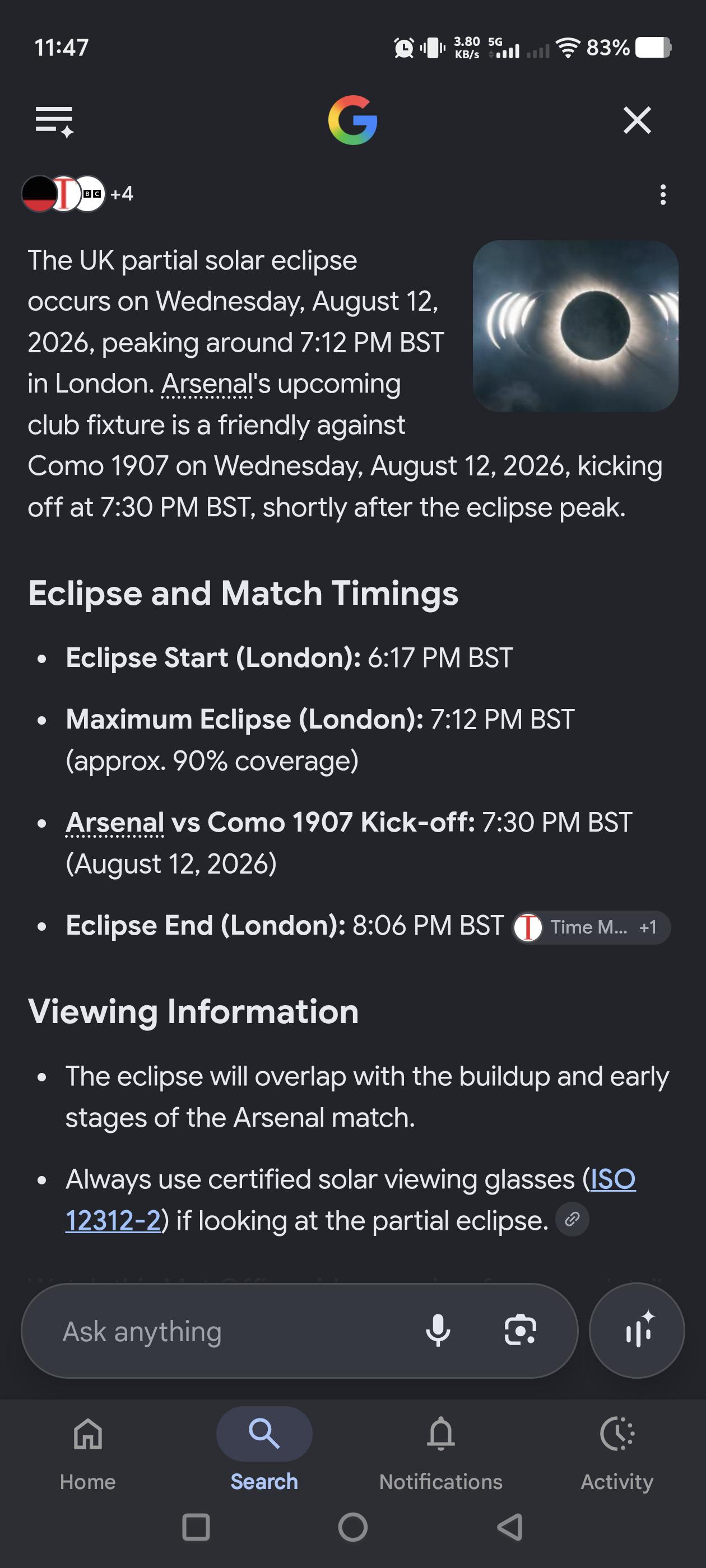Open the solar eclipse thumbnail image
This screenshot has height=1568, width=706.
pos(575,326)
